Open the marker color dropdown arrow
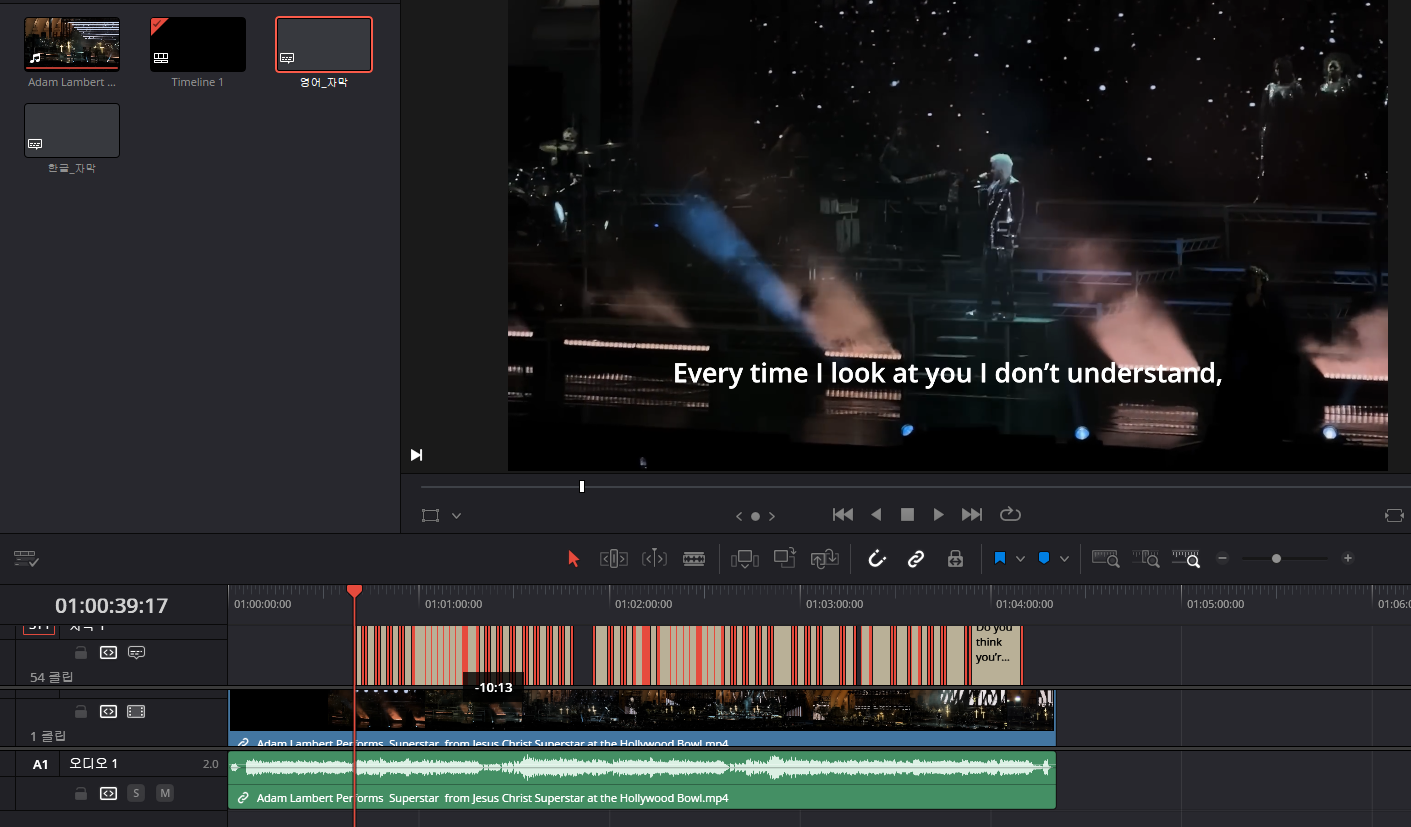The height and width of the screenshot is (827, 1411). (x=1064, y=559)
